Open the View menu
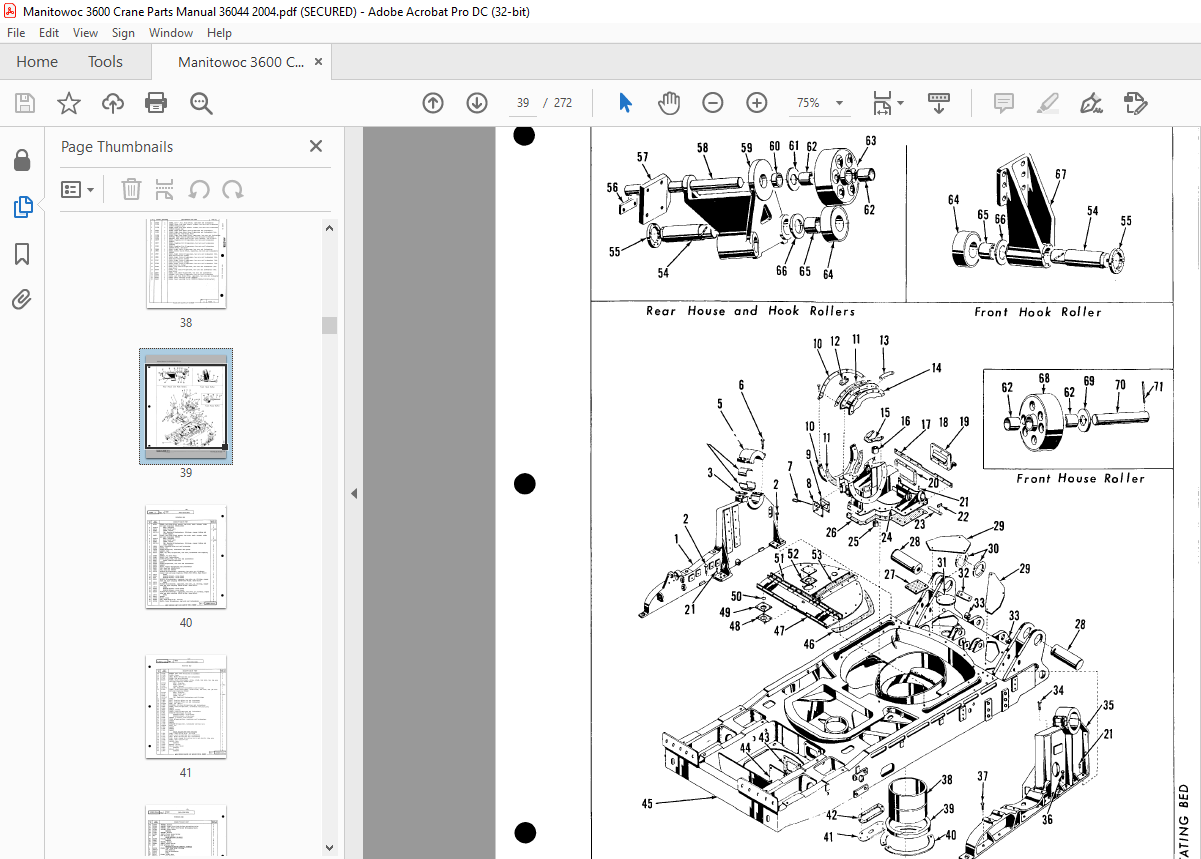1201x859 pixels. [85, 33]
